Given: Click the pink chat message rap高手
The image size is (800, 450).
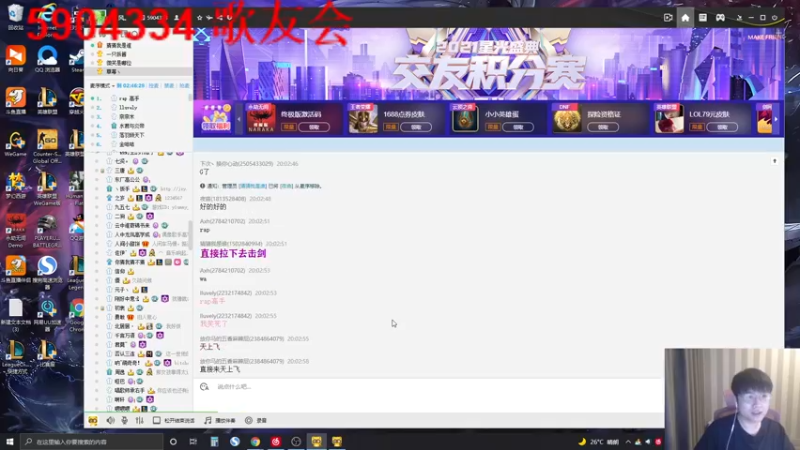Looking at the screenshot, I should point(212,302).
